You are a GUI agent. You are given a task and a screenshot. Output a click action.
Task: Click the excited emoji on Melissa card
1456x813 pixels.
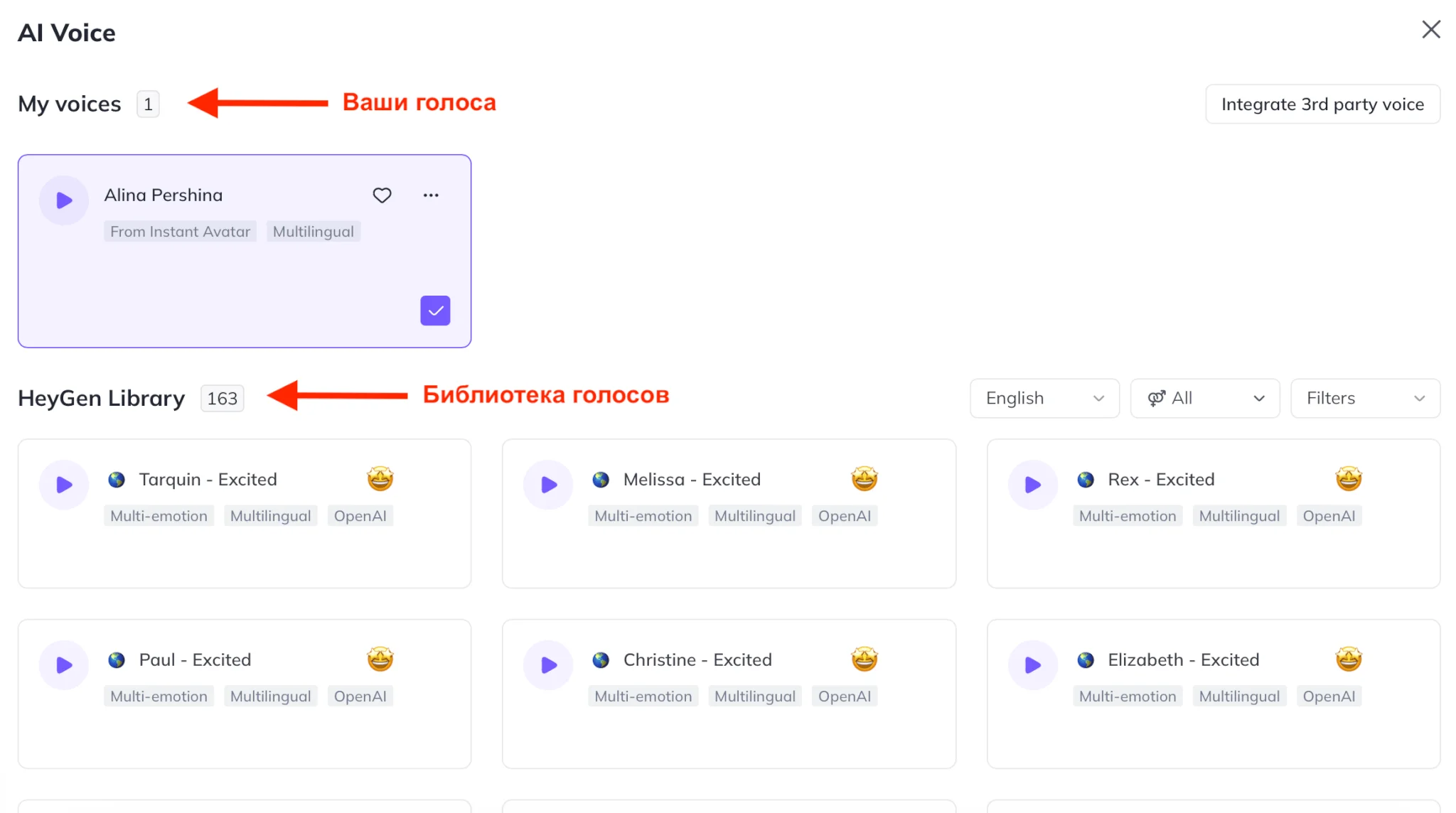(864, 480)
